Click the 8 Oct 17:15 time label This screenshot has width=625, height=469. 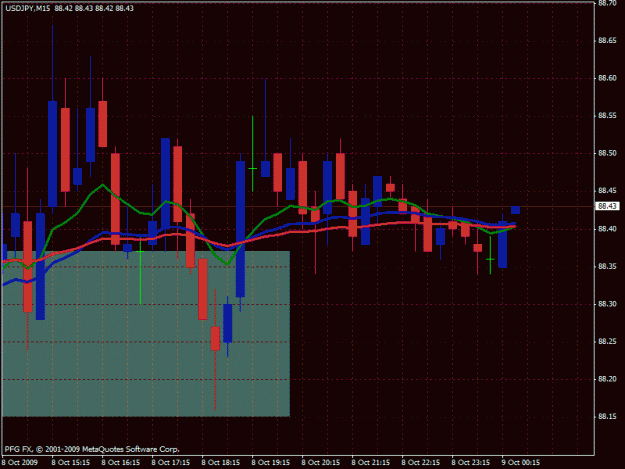[x=171, y=463]
